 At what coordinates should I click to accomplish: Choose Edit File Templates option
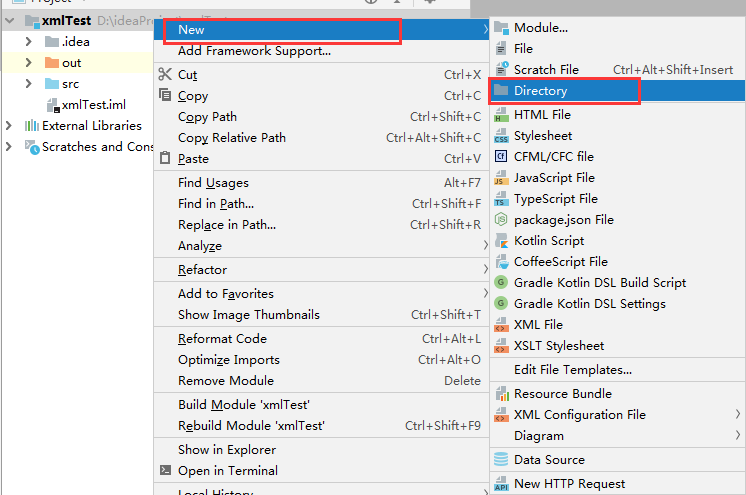[573, 370]
